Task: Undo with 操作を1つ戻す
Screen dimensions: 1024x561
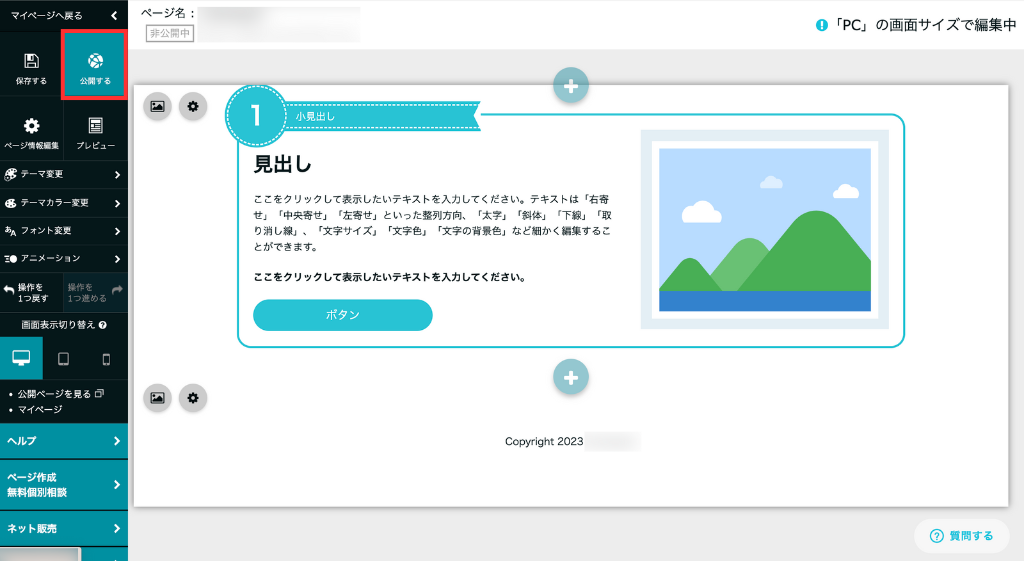Action: (31, 293)
